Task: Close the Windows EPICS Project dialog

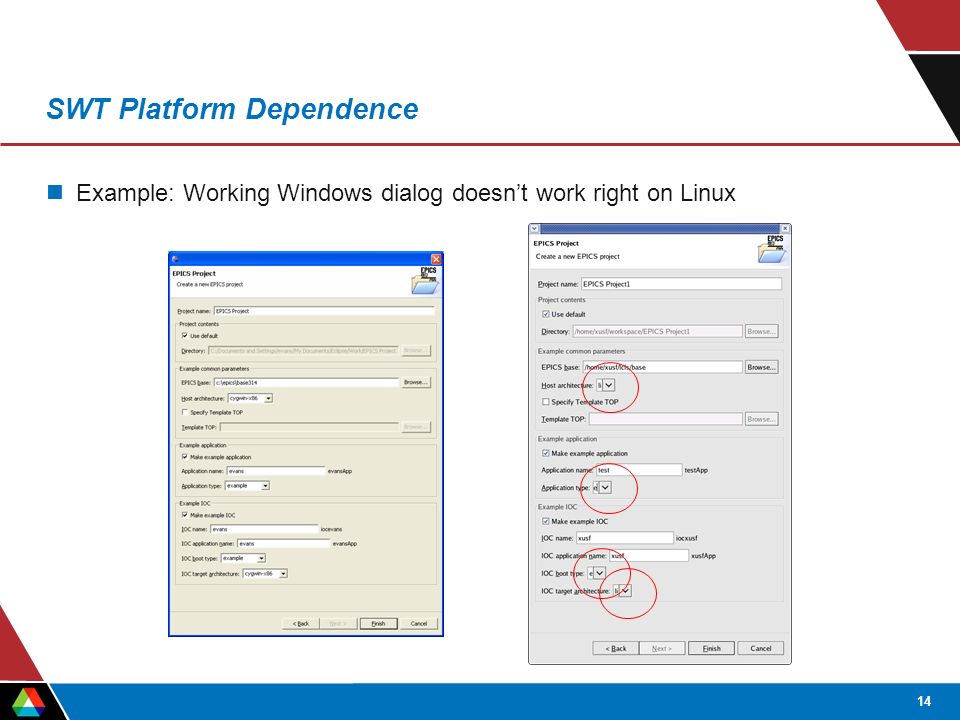Action: (436, 259)
